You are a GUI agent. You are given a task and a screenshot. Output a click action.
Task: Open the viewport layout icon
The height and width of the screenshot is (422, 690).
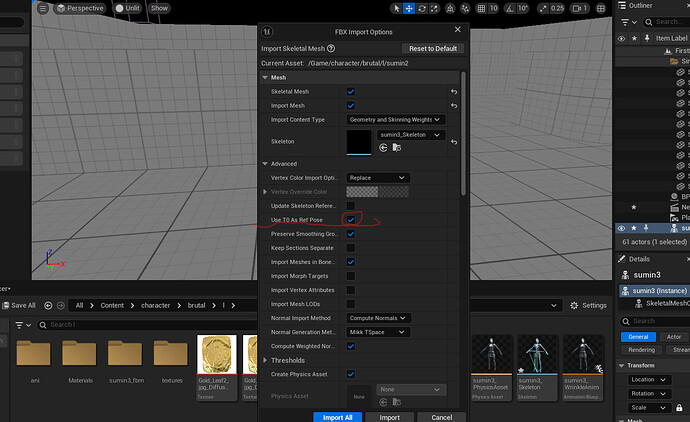(x=601, y=8)
